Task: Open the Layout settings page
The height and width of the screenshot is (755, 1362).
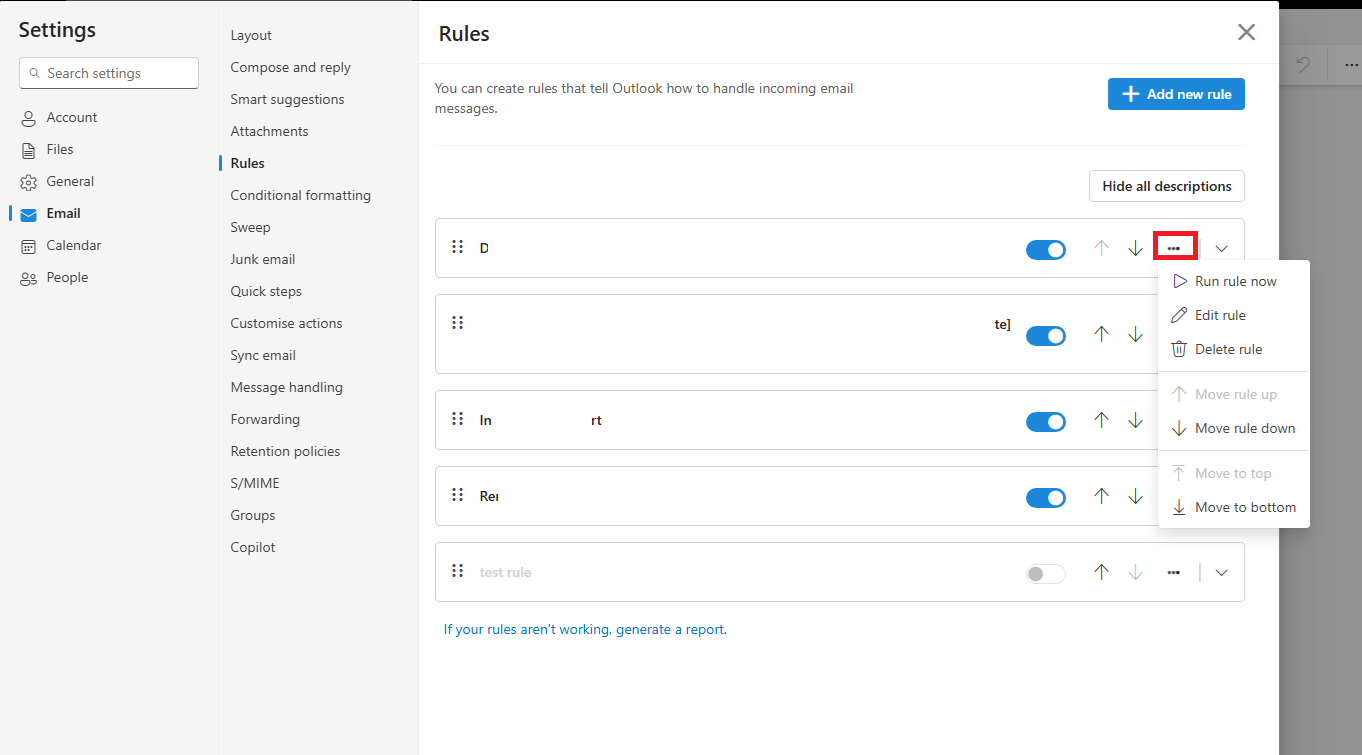Action: tap(251, 35)
